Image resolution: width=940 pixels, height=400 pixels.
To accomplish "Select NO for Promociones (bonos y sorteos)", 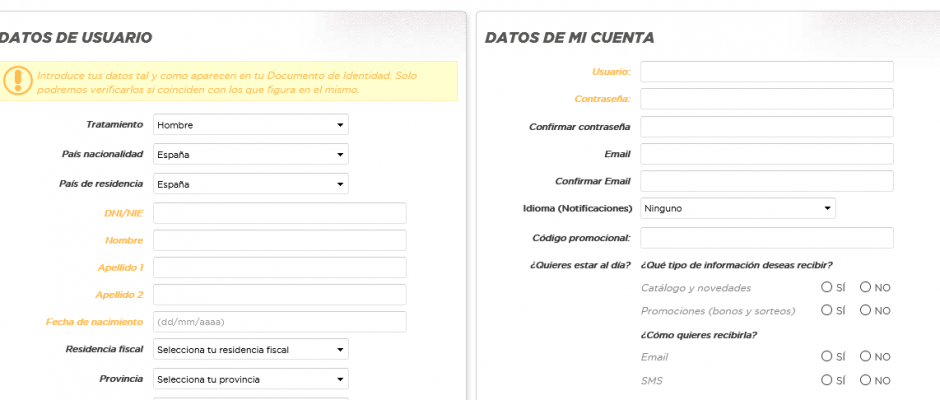I will tap(865, 310).
